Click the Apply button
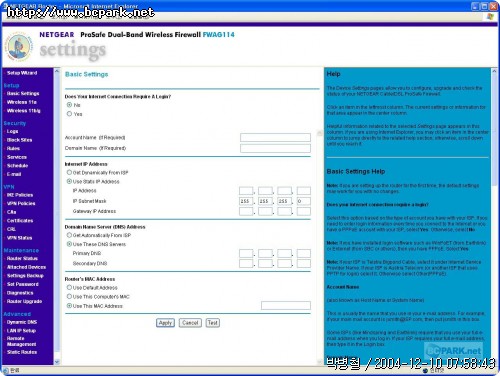The height and width of the screenshot is (376, 500). point(165,323)
